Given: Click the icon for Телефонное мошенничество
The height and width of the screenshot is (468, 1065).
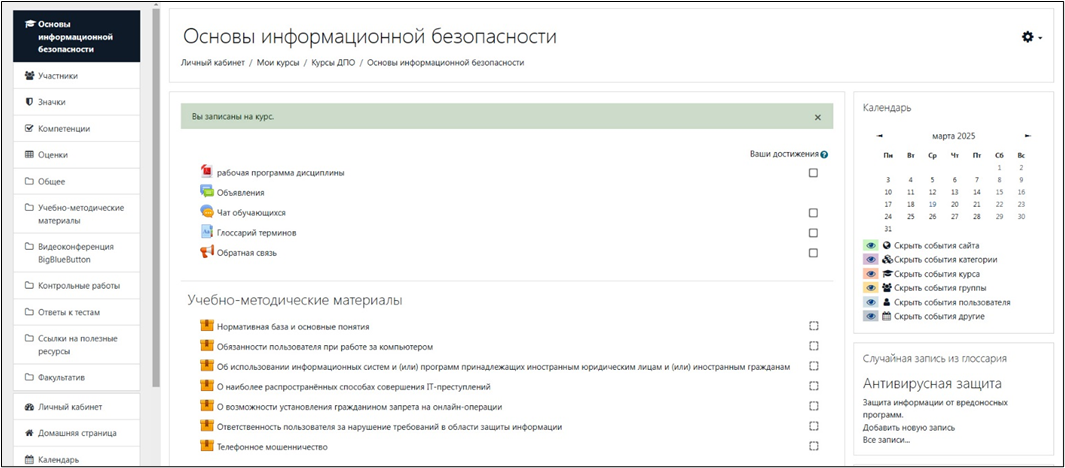Looking at the screenshot, I should pyautogui.click(x=207, y=446).
